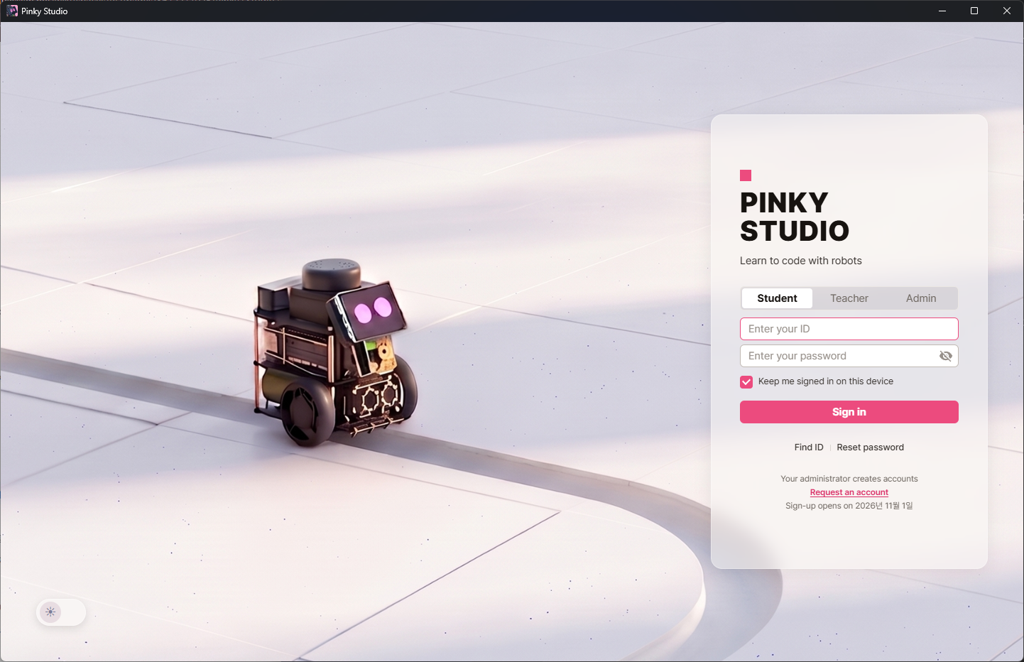Focus the Enter your password field

click(x=849, y=356)
